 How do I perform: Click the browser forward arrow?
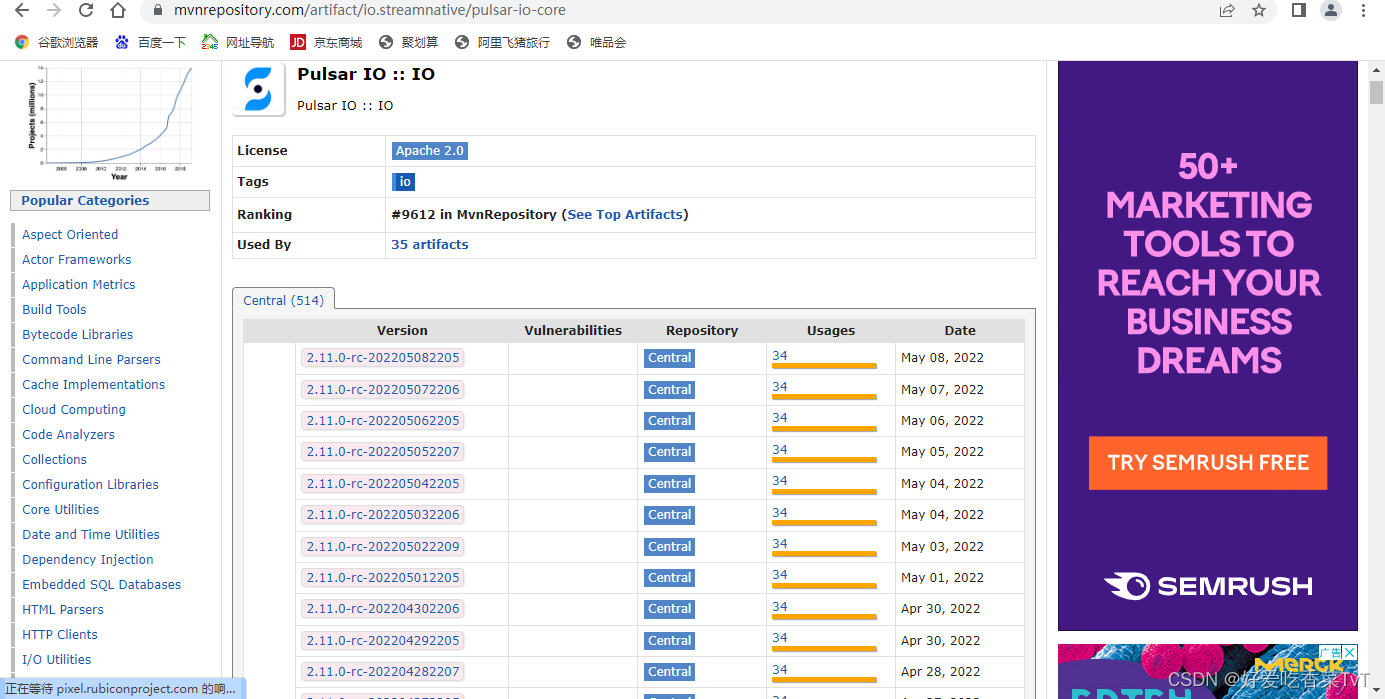[x=54, y=10]
